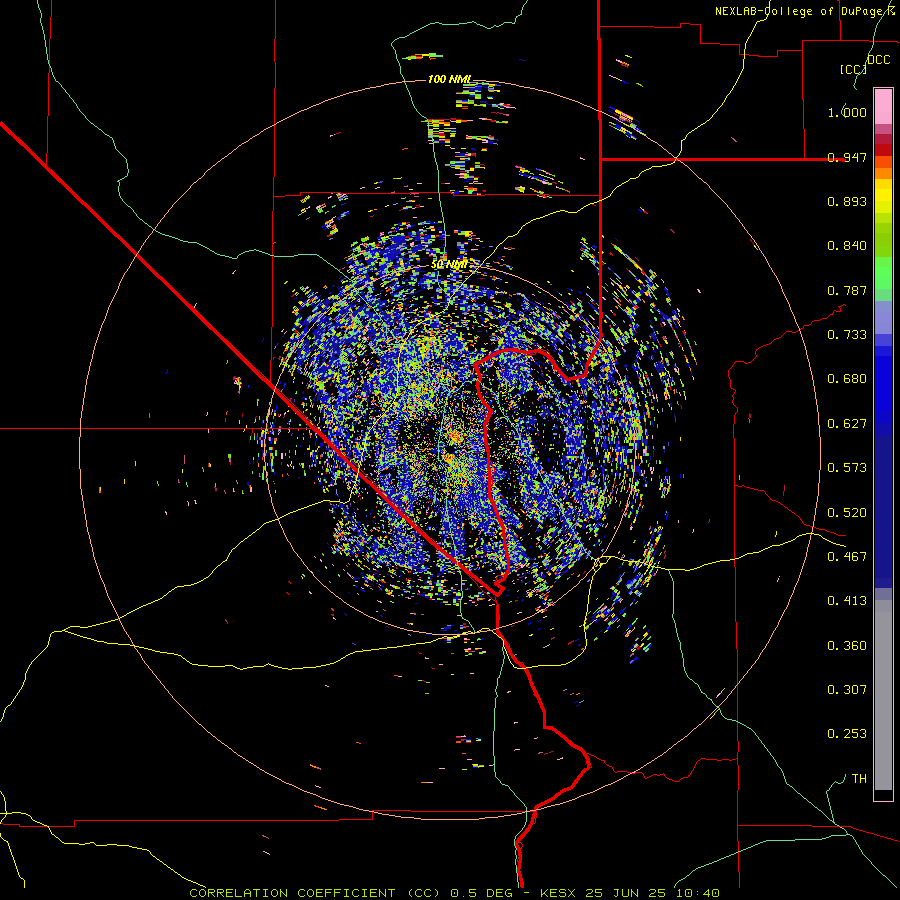Select the 1.000 value on the legend
Viewport: 900px width, 900px height.
coord(847,112)
